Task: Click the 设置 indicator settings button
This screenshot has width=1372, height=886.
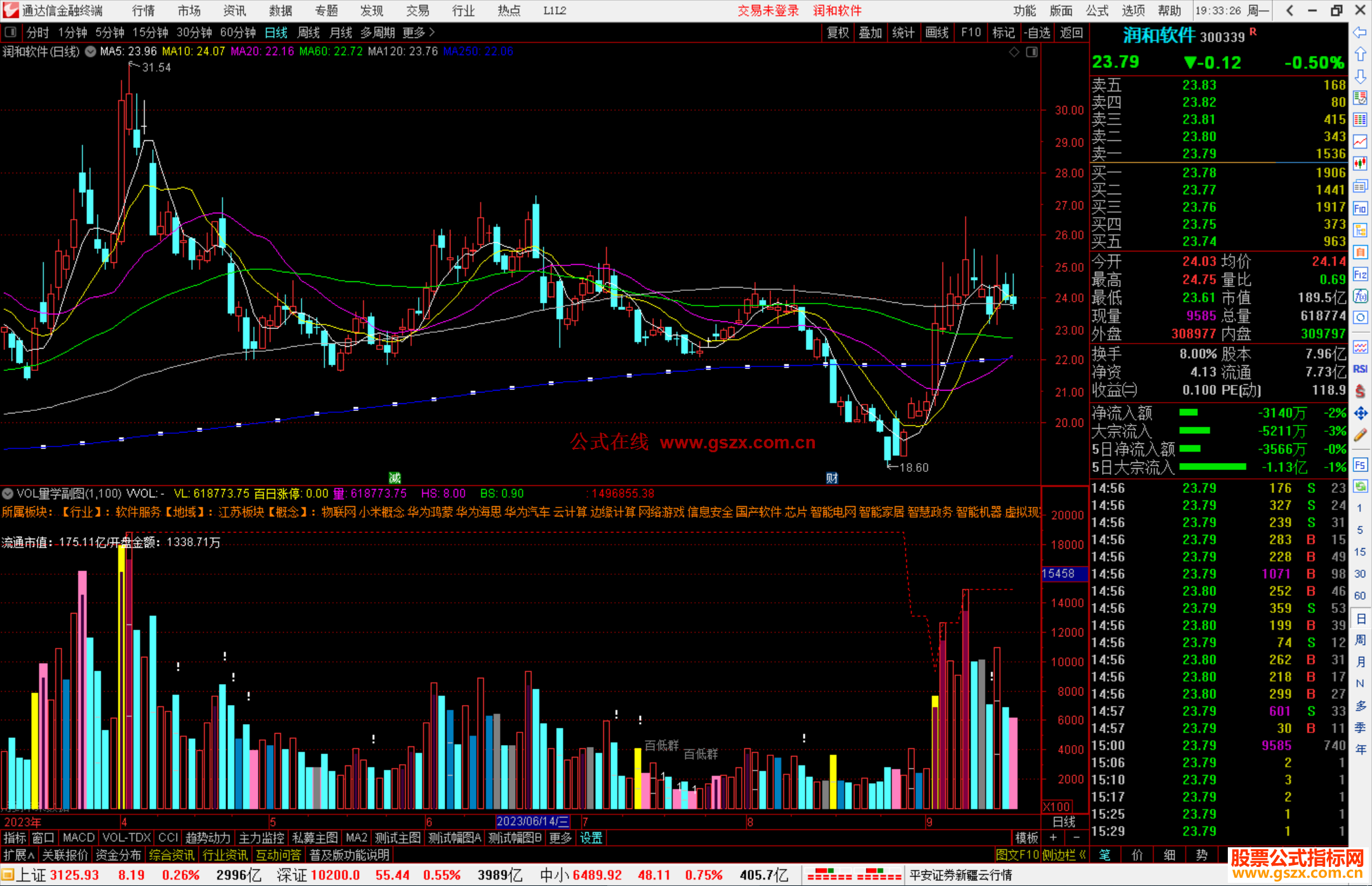Action: 591,838
